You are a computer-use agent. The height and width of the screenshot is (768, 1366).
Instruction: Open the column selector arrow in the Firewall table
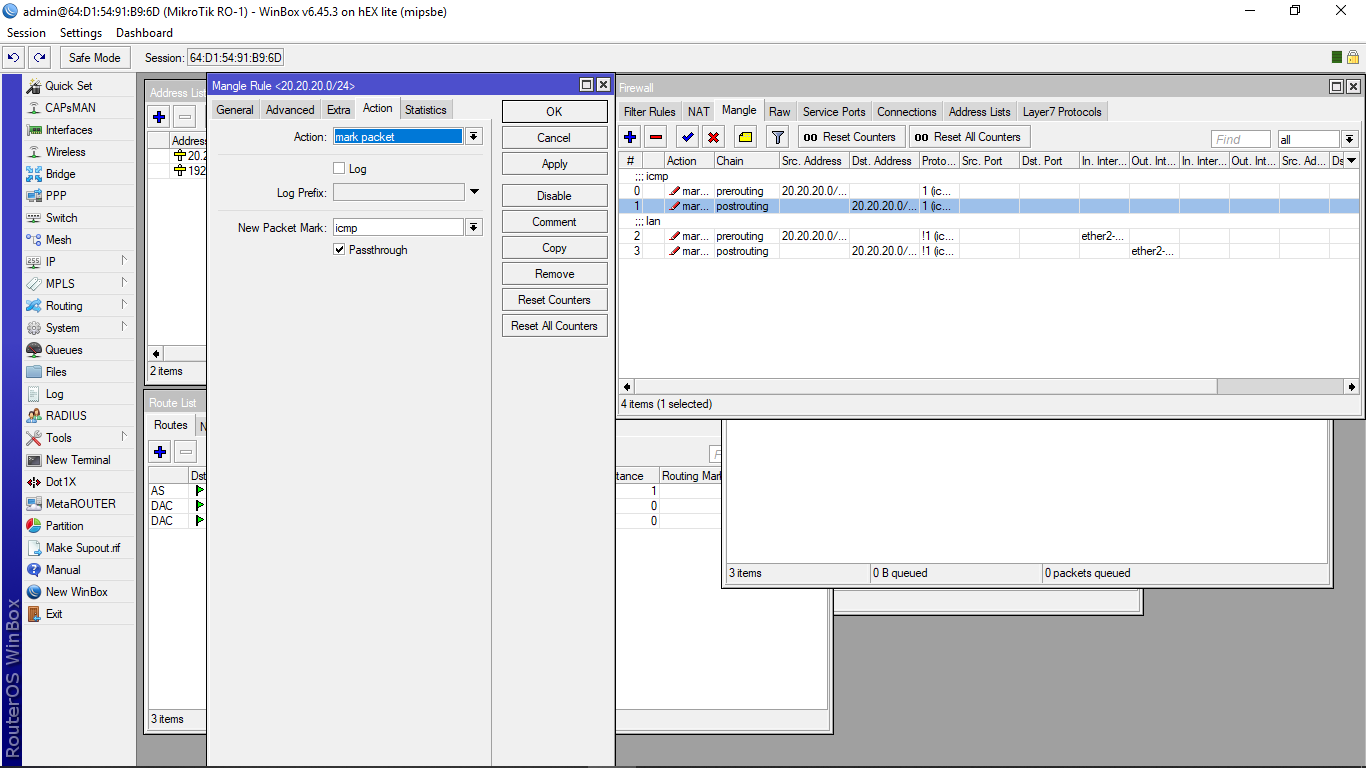pyautogui.click(x=1352, y=161)
